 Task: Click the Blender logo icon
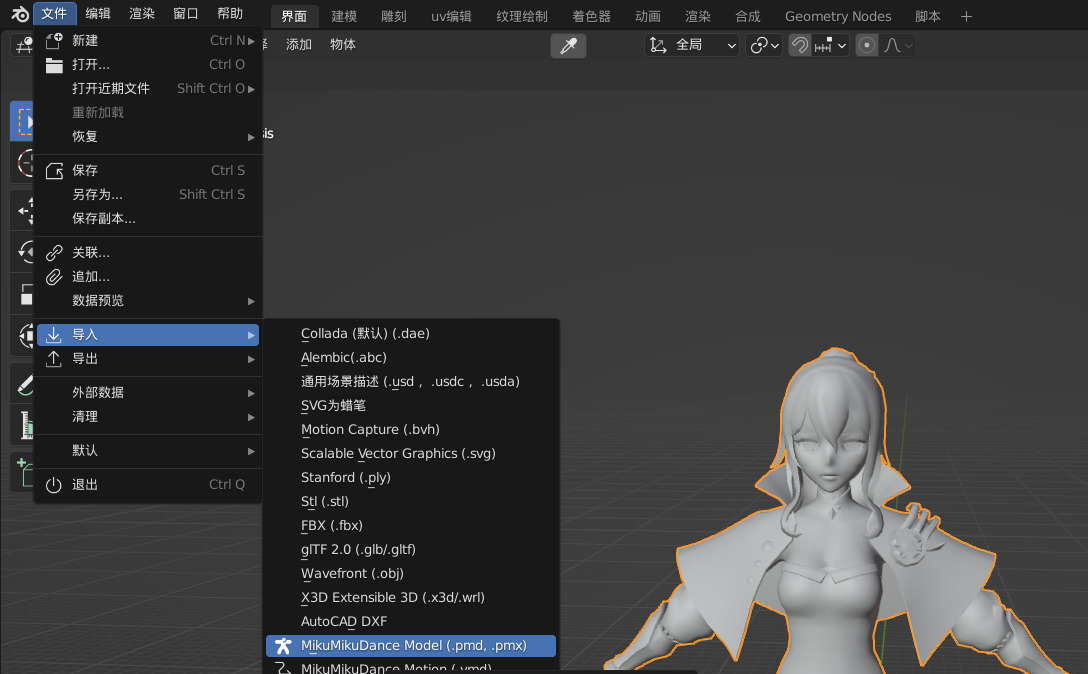tap(19, 14)
